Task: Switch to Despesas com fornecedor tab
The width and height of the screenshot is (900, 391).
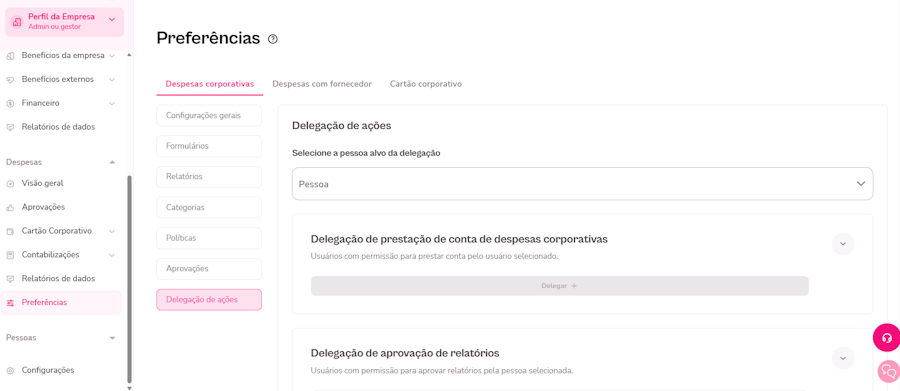Action: tap(322, 84)
